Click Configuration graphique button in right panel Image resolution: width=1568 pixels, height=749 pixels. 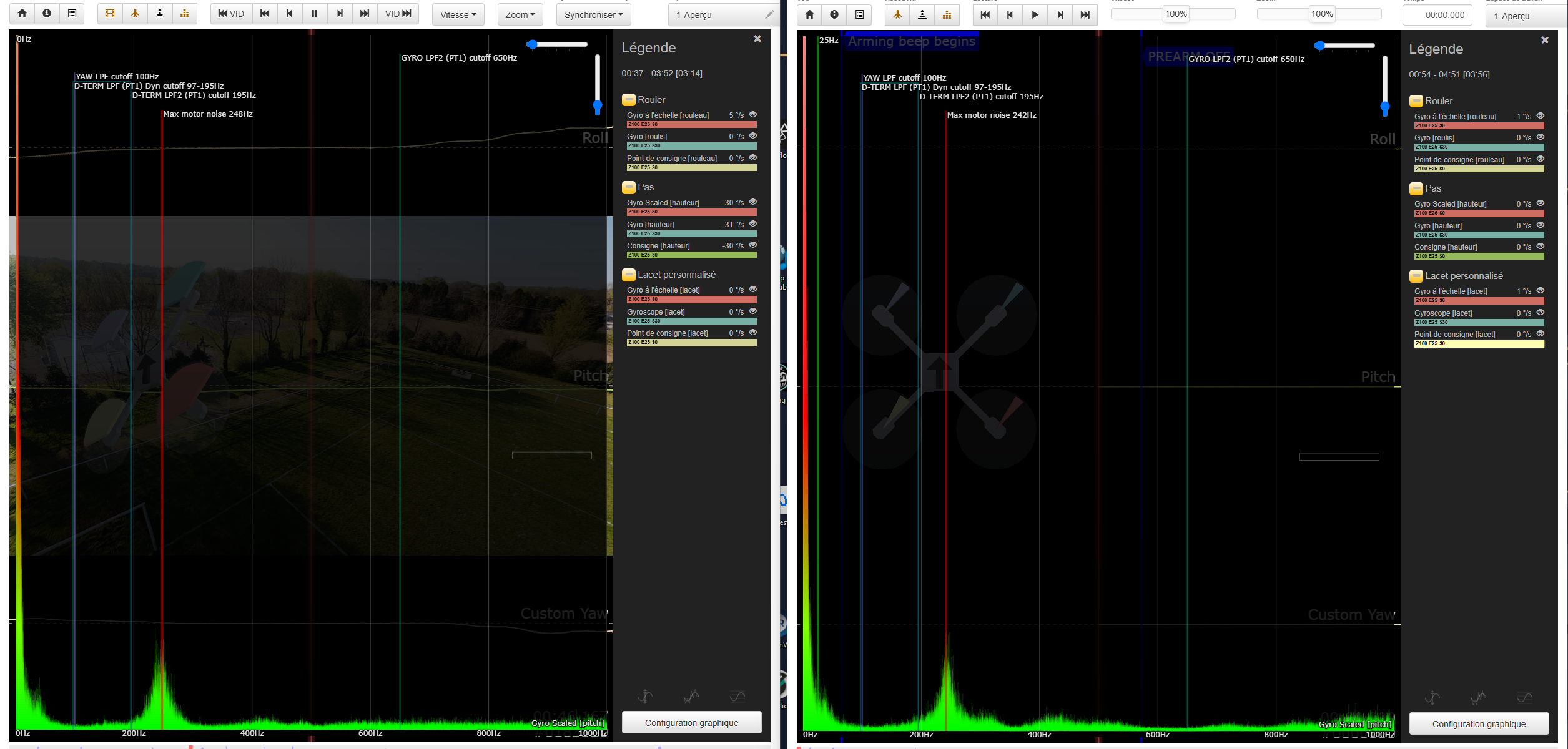tap(1479, 724)
